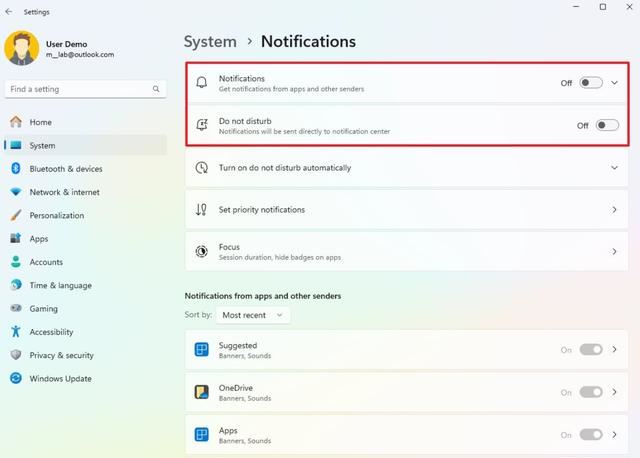
Task: Click the Find a setting search box
Action: pyautogui.click(x=78, y=89)
